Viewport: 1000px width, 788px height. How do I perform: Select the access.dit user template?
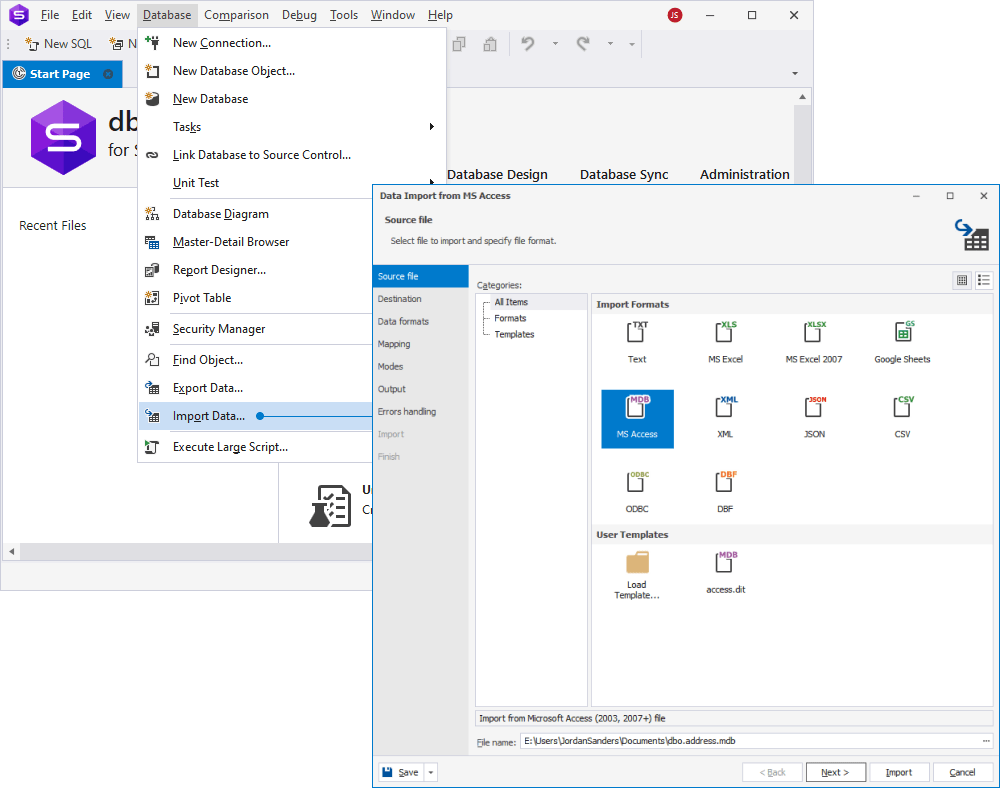click(726, 573)
